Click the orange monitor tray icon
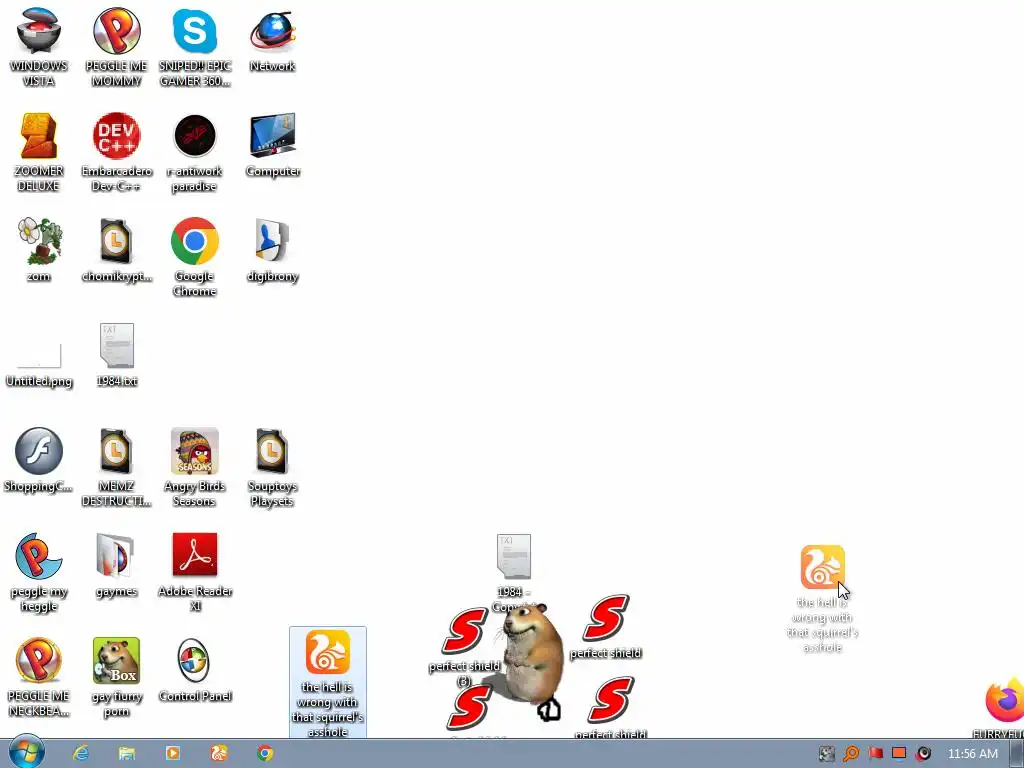1024x768 pixels. click(x=899, y=754)
